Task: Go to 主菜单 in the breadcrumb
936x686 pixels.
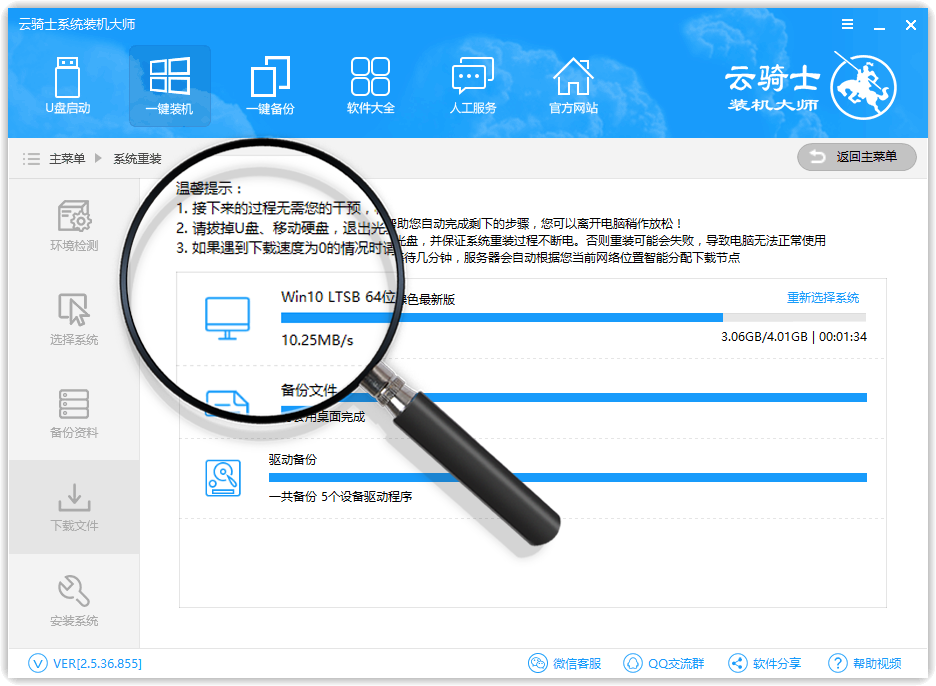Action: pyautogui.click(x=67, y=159)
